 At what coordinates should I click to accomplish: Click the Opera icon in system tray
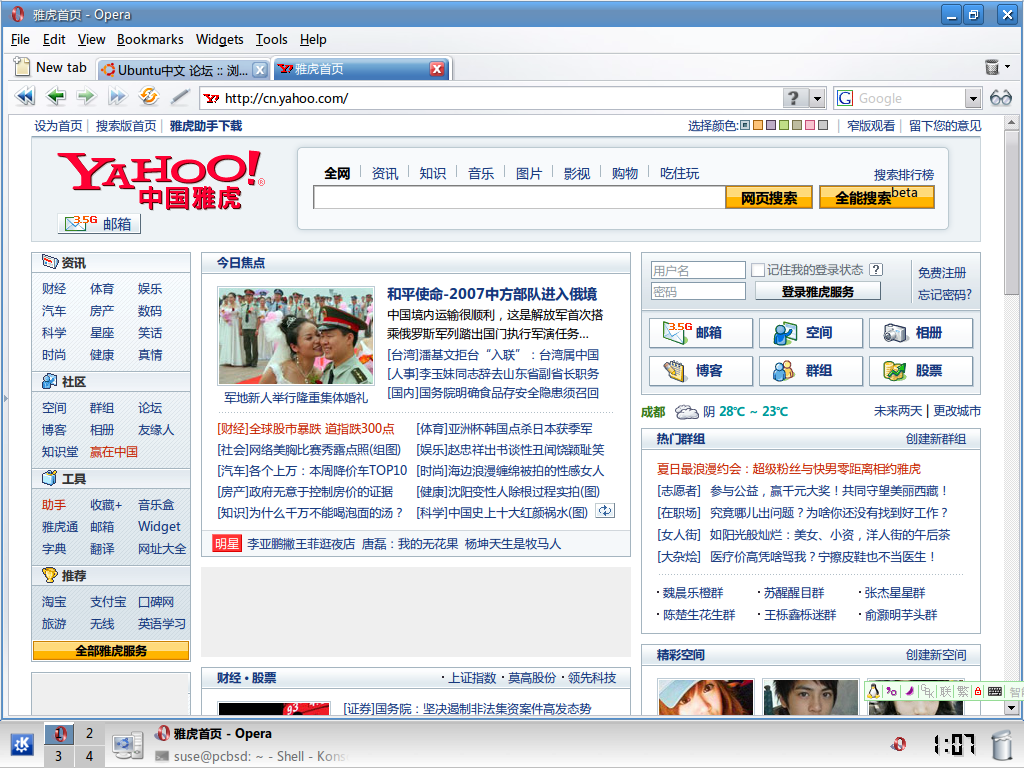click(899, 744)
